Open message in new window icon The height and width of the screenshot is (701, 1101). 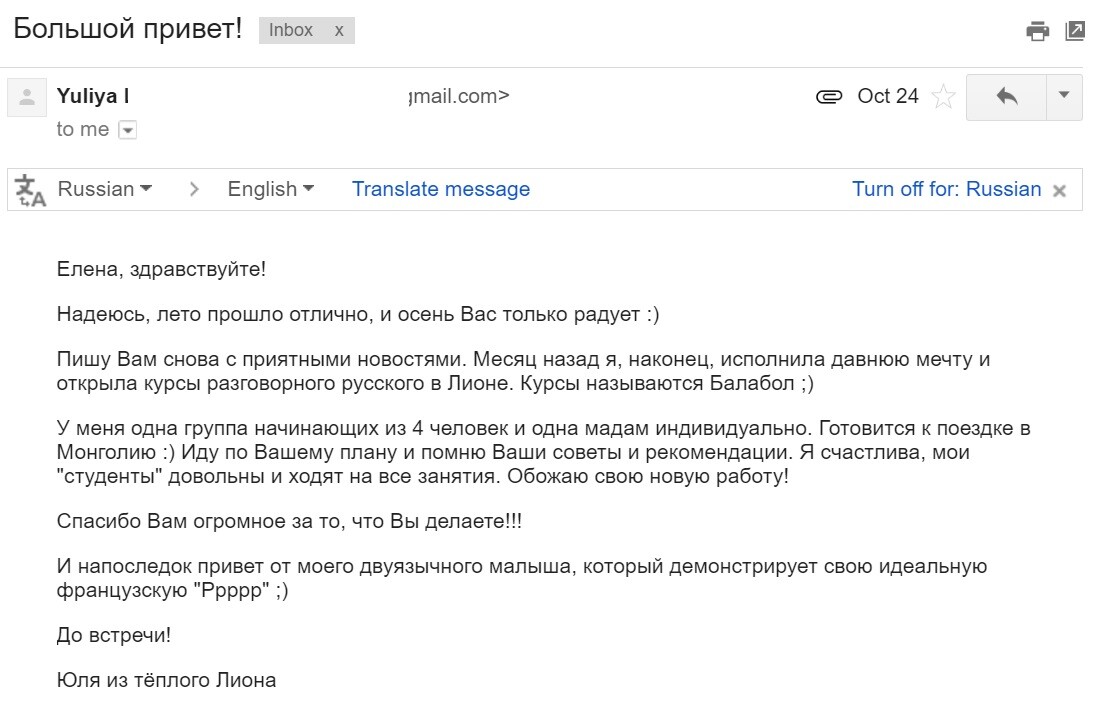point(1075,31)
